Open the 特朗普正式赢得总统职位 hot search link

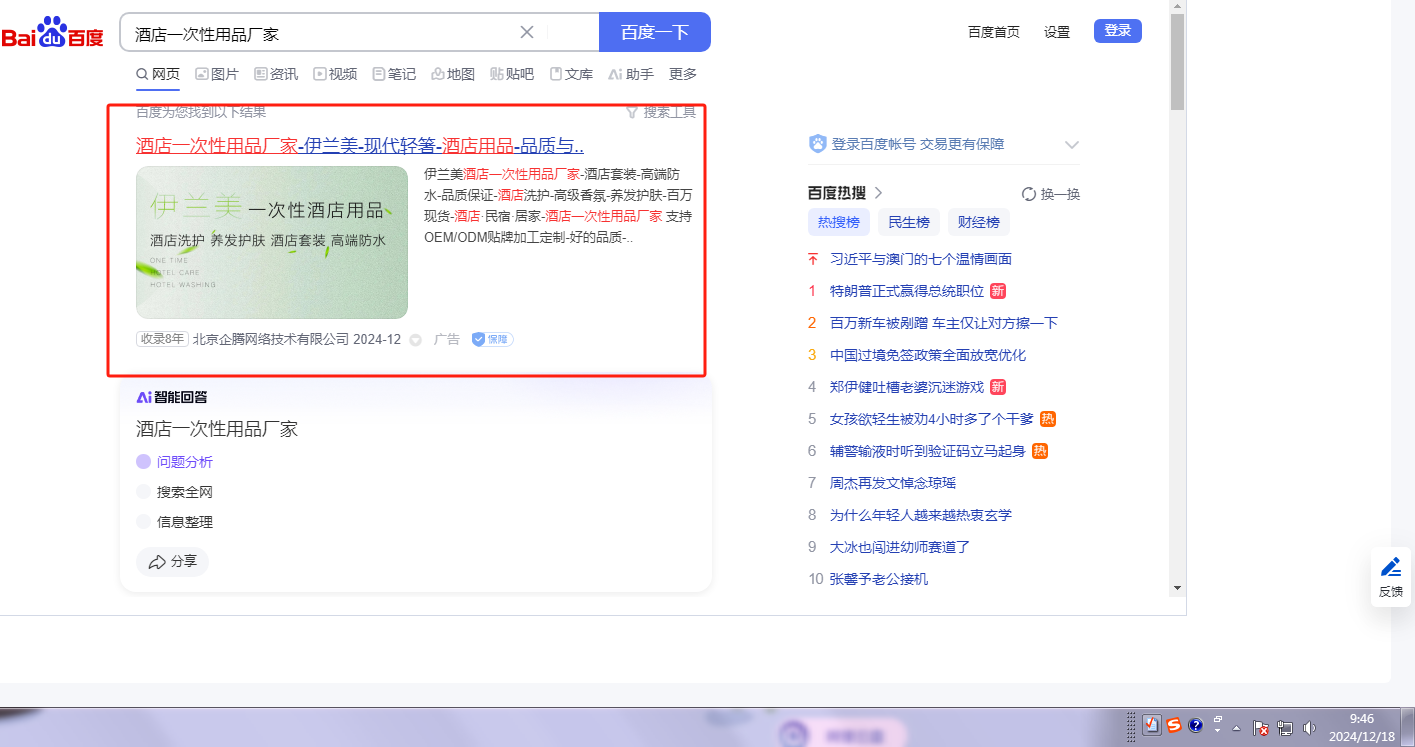[906, 291]
